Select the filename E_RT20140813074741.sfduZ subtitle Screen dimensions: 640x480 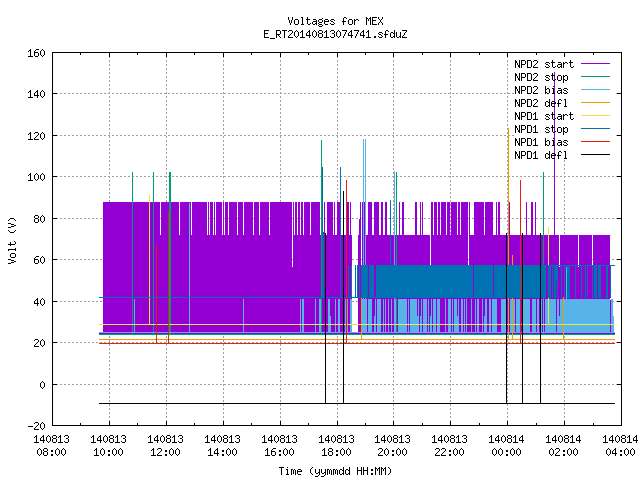pyautogui.click(x=335, y=34)
